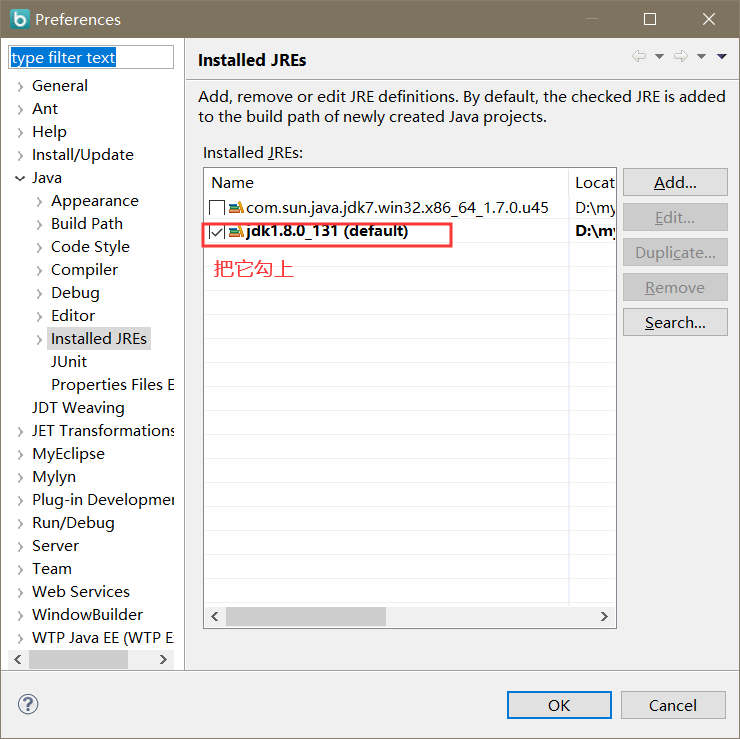Open WTP Java EE preferences category

click(x=103, y=638)
